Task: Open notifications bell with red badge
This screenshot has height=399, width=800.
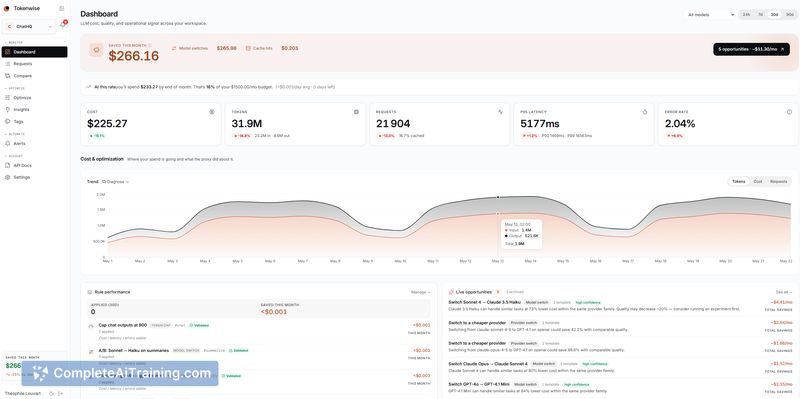Action: [x=63, y=25]
